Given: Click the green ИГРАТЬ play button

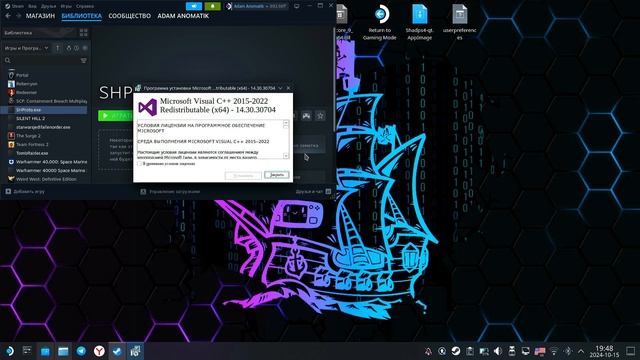Looking at the screenshot, I should click(116, 116).
